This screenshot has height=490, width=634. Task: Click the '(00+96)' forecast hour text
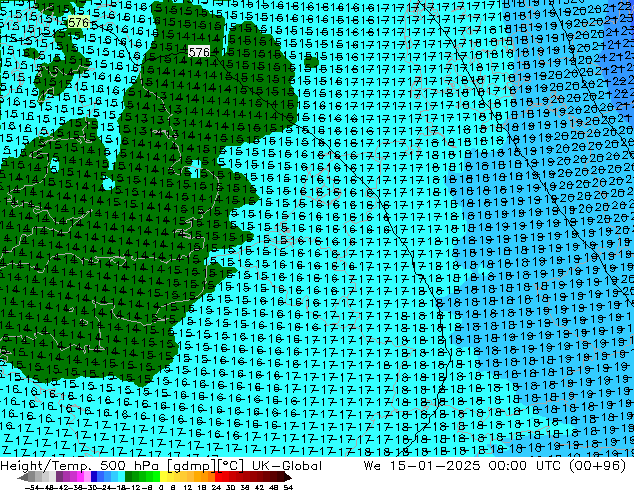[x=598, y=466]
